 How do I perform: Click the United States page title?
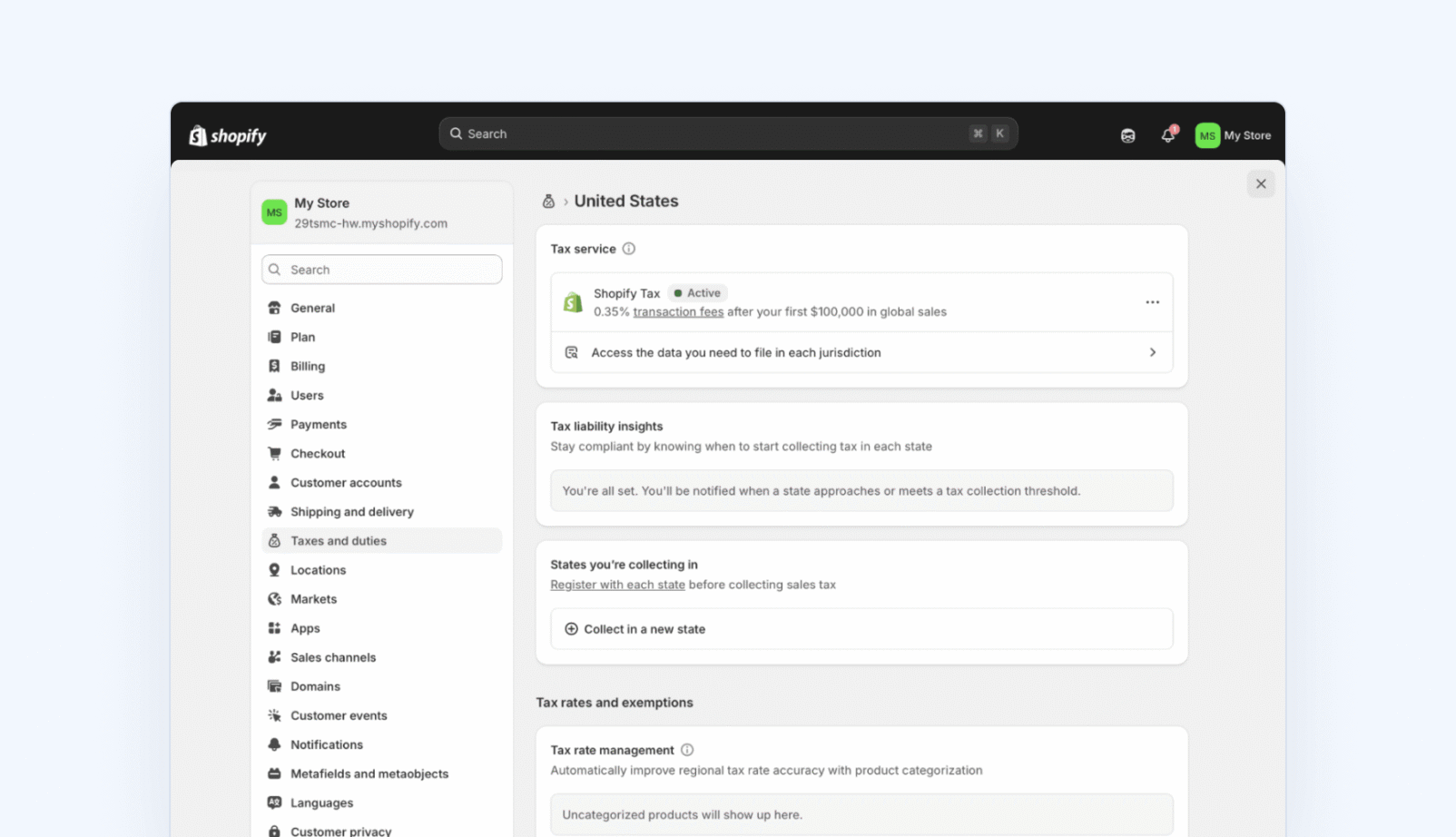[x=626, y=202]
